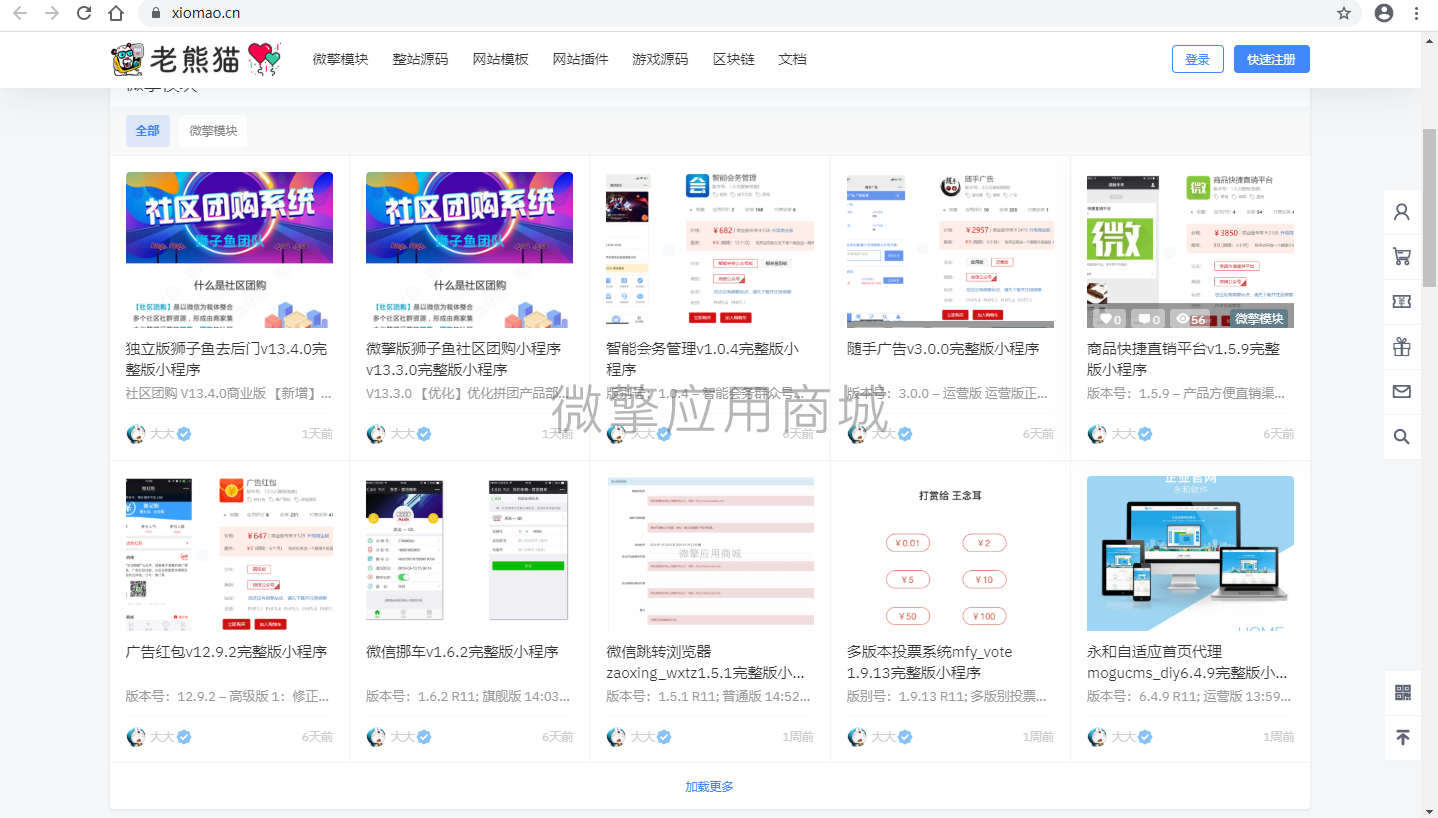Open thumbnail of 多版本投票系统 card
This screenshot has width=1438, height=818.
click(950, 553)
